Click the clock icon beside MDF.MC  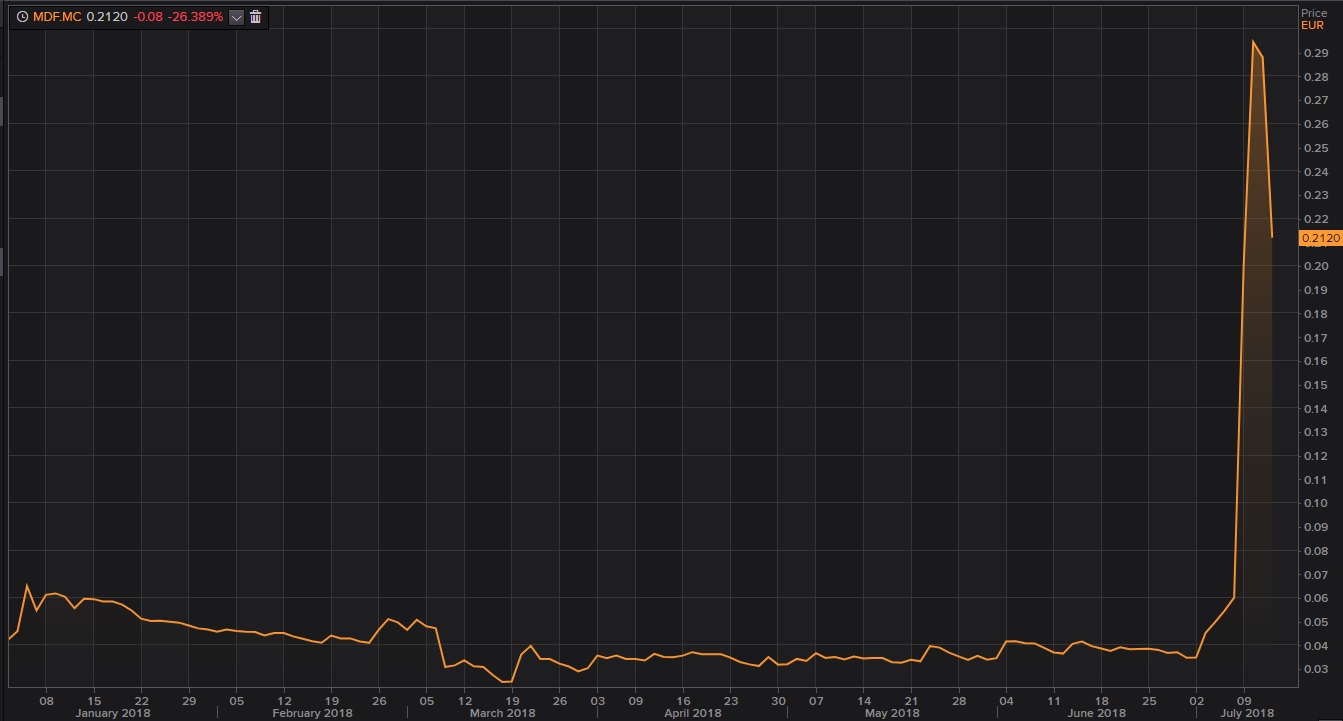[22, 17]
